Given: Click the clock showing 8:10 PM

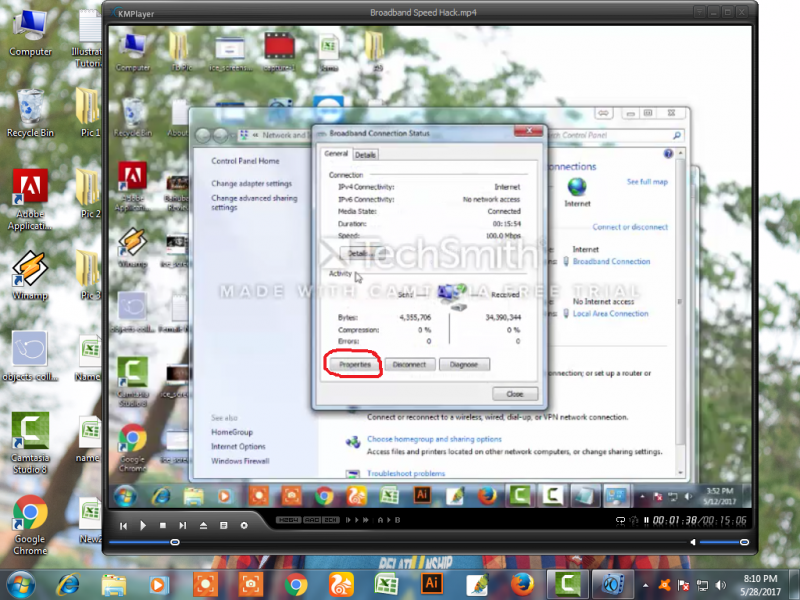Looking at the screenshot, I should 760,585.
